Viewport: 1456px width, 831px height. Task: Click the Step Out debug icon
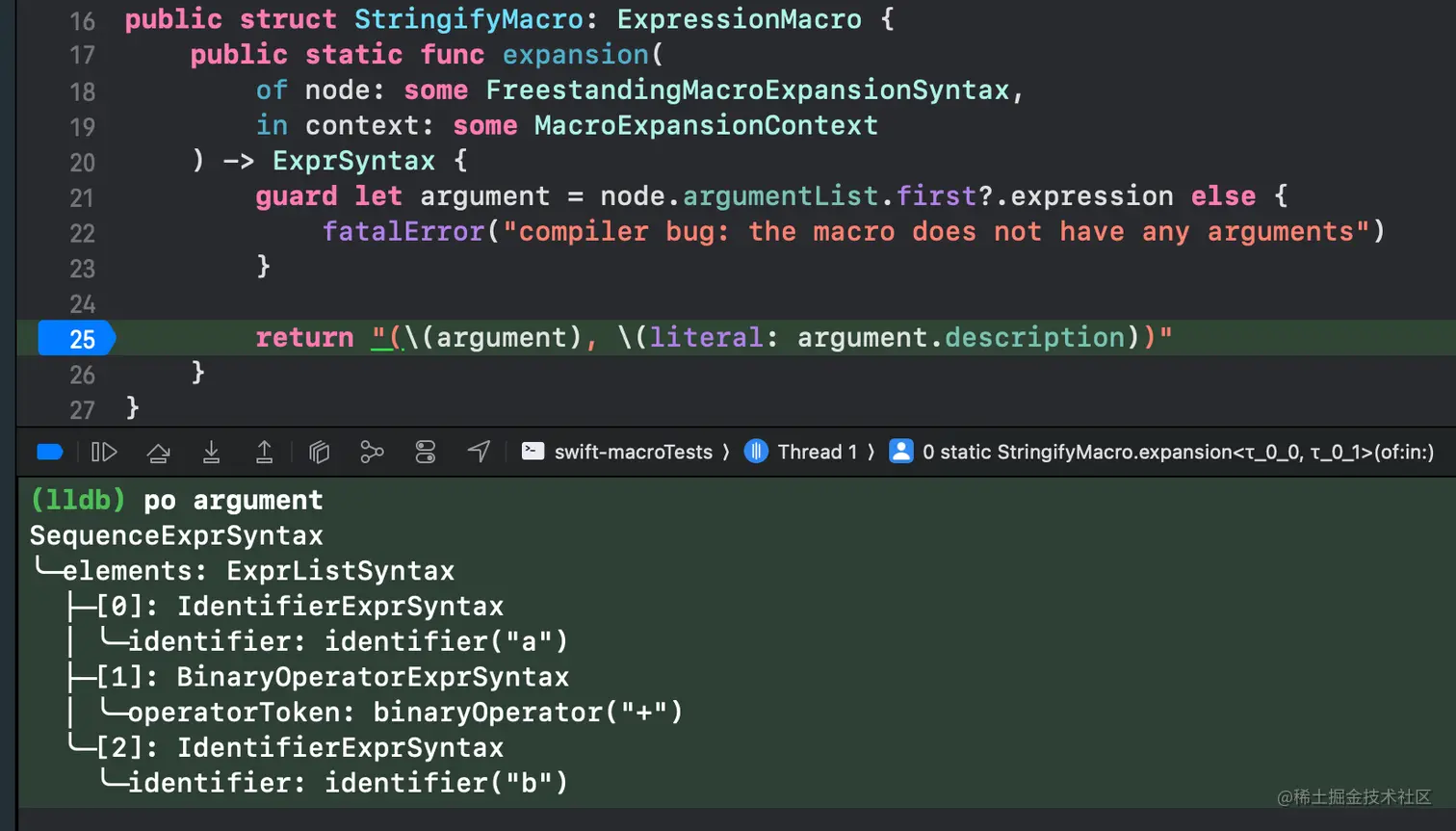click(264, 452)
